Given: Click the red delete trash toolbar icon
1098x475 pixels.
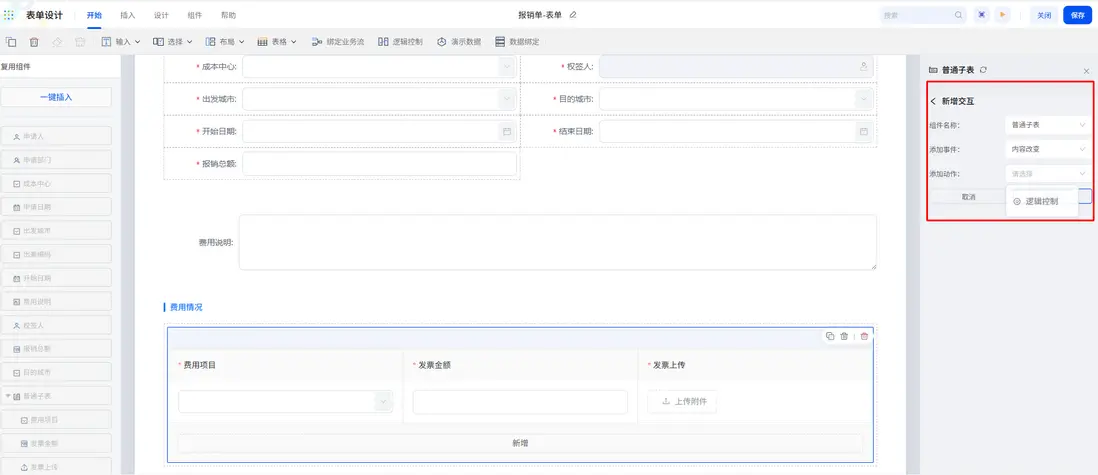Looking at the screenshot, I should [x=34, y=42].
